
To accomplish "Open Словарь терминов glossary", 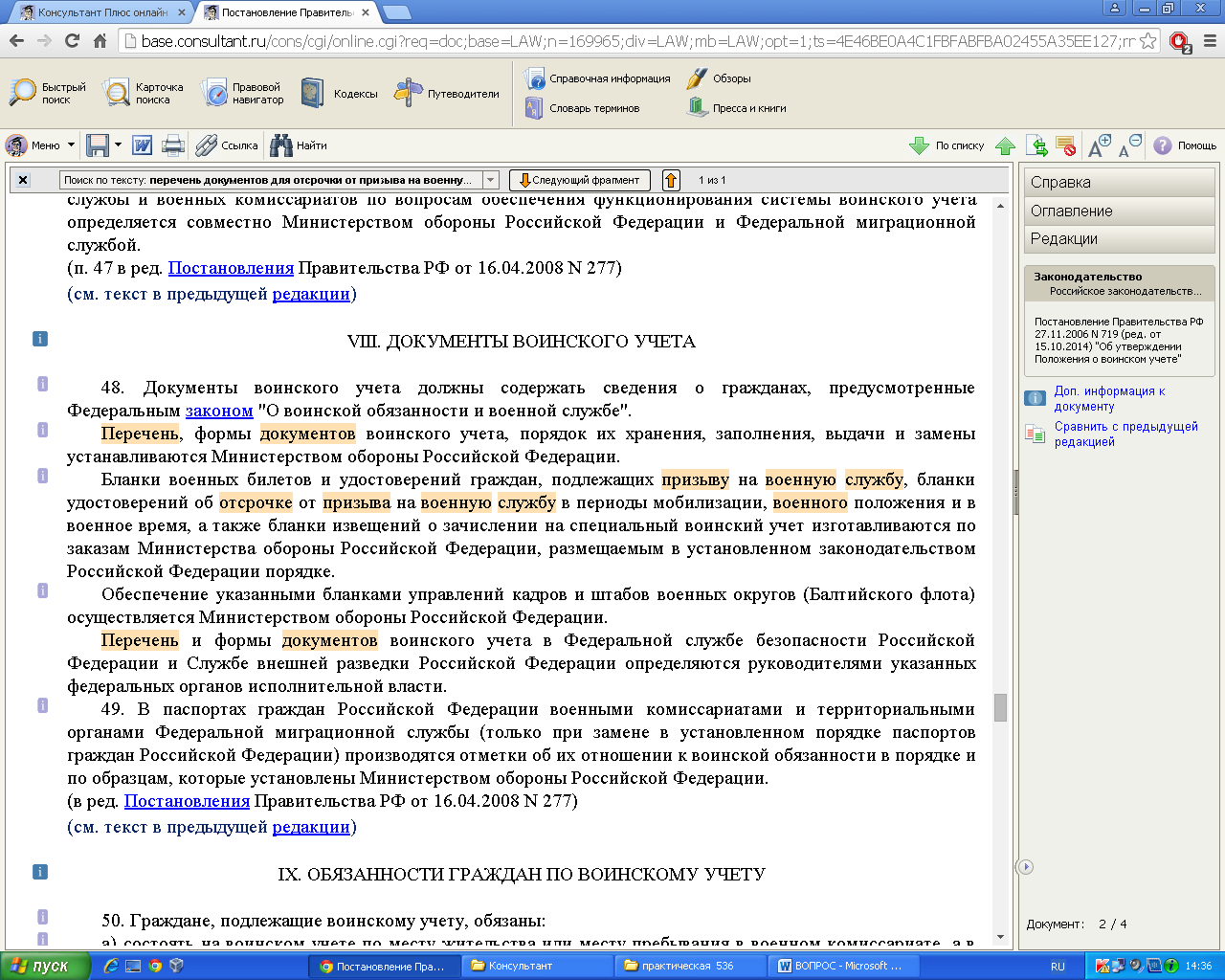I will pyautogui.click(x=582, y=108).
